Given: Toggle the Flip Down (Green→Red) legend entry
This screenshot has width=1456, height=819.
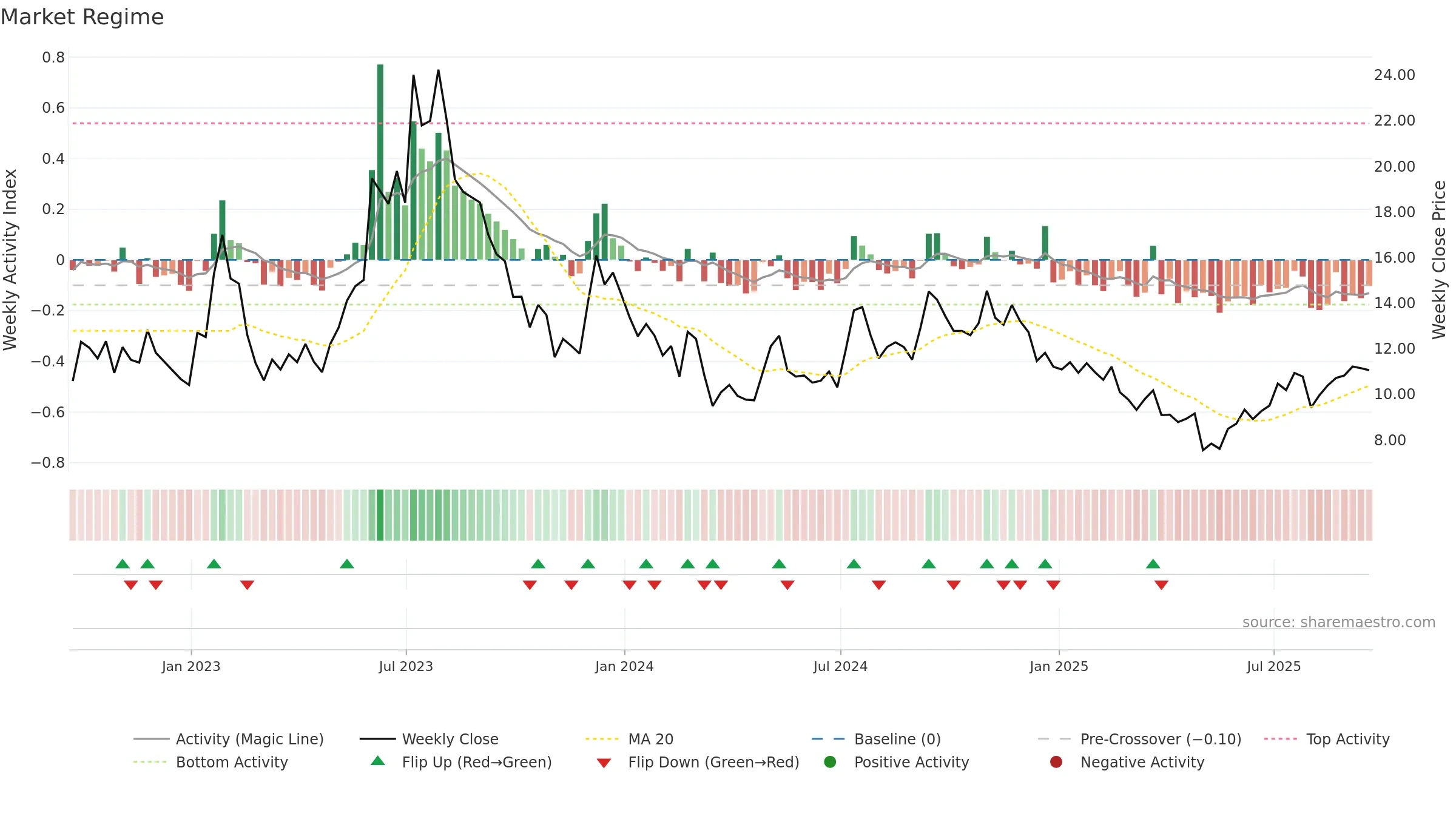Looking at the screenshot, I should pyautogui.click(x=698, y=762).
